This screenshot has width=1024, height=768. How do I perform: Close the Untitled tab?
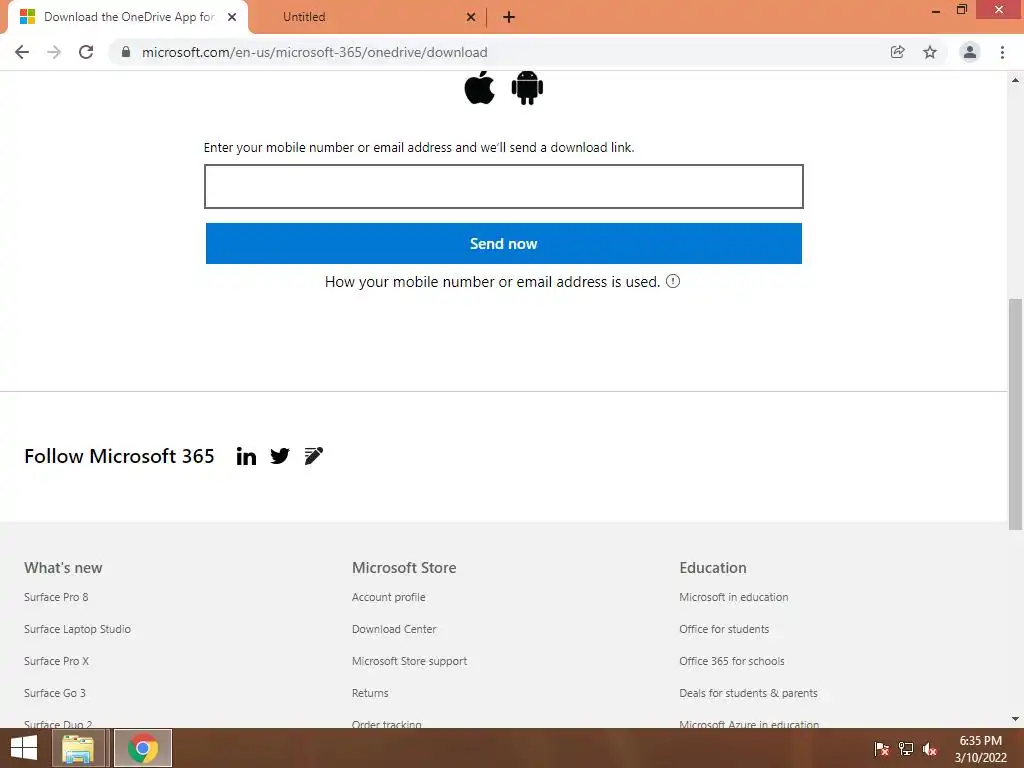pyautogui.click(x=471, y=17)
